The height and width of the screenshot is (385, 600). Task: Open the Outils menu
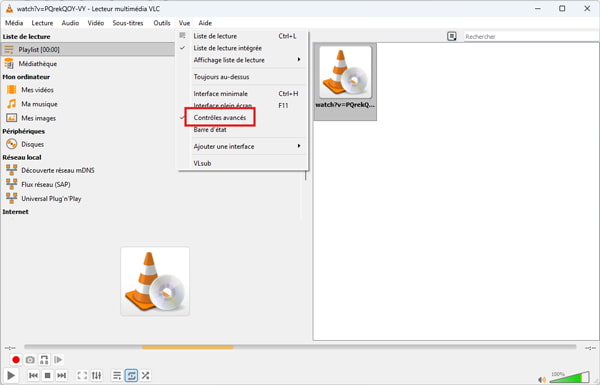tap(162, 23)
